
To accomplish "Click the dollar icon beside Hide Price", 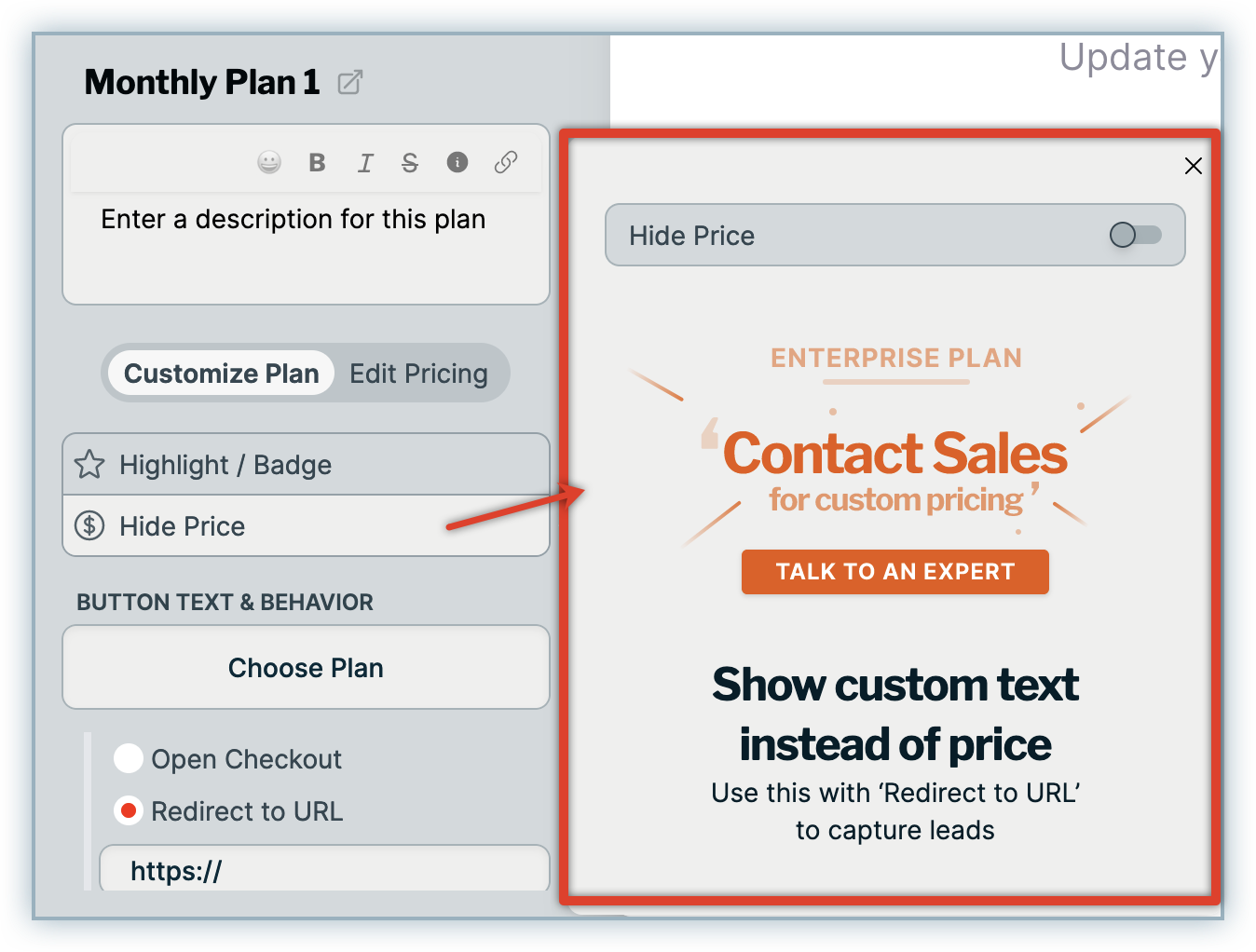I will pyautogui.click(x=89, y=526).
